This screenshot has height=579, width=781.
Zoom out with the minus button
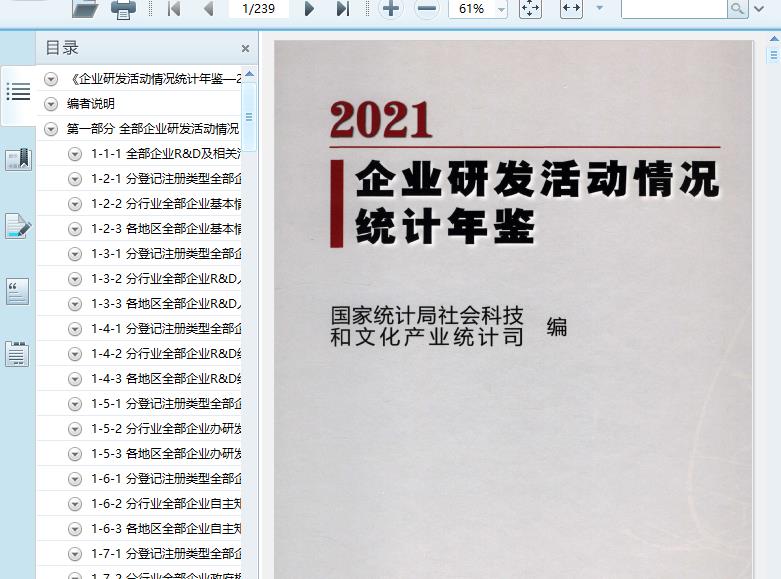427,8
